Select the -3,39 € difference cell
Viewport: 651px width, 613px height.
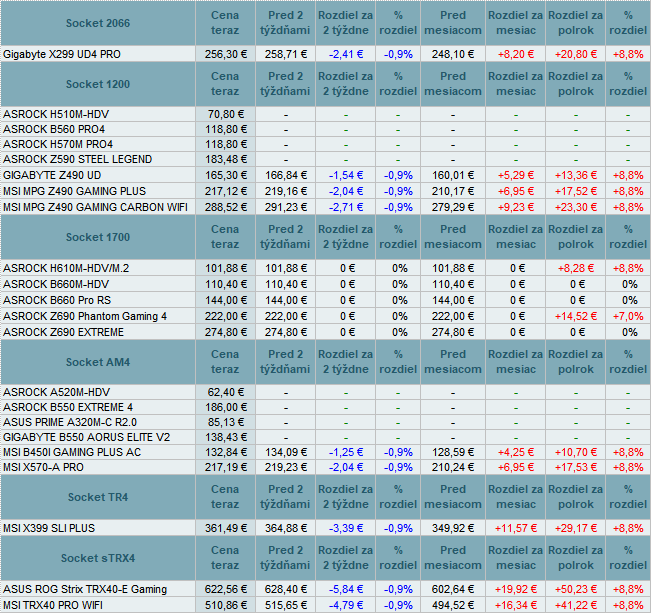[345, 528]
